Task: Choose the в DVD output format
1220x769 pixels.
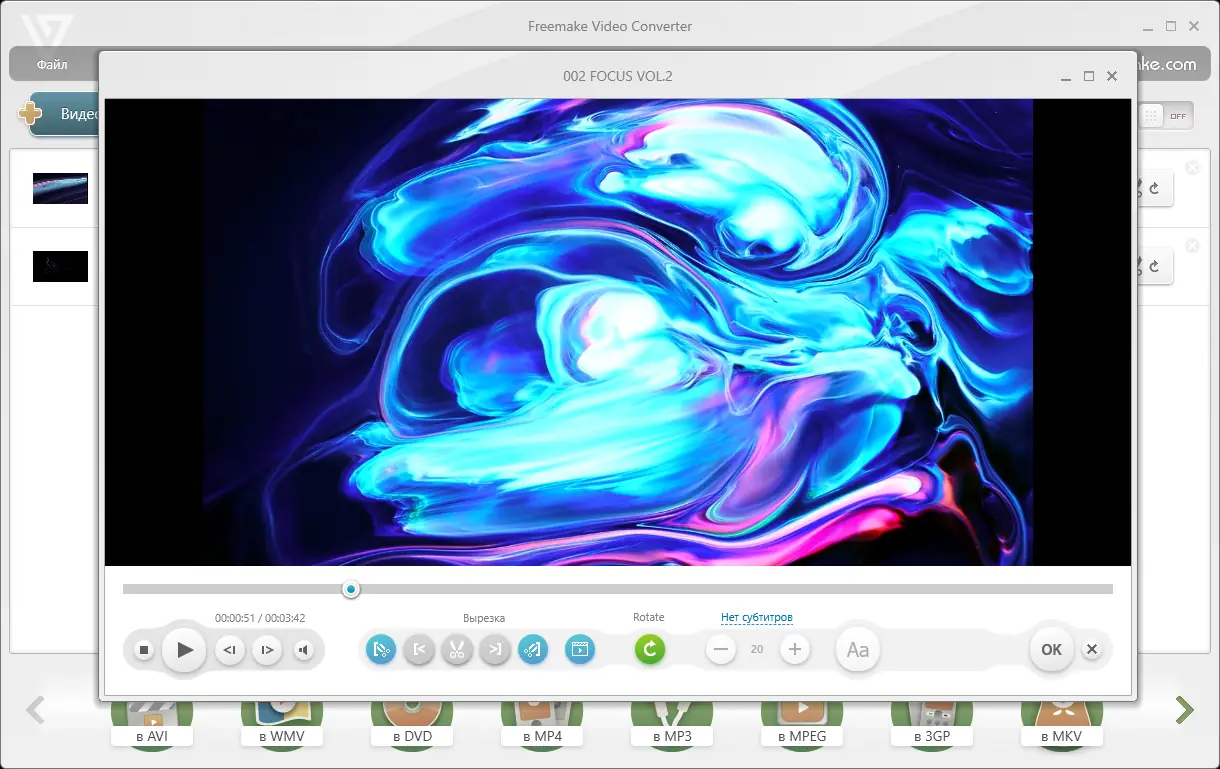Action: 412,725
